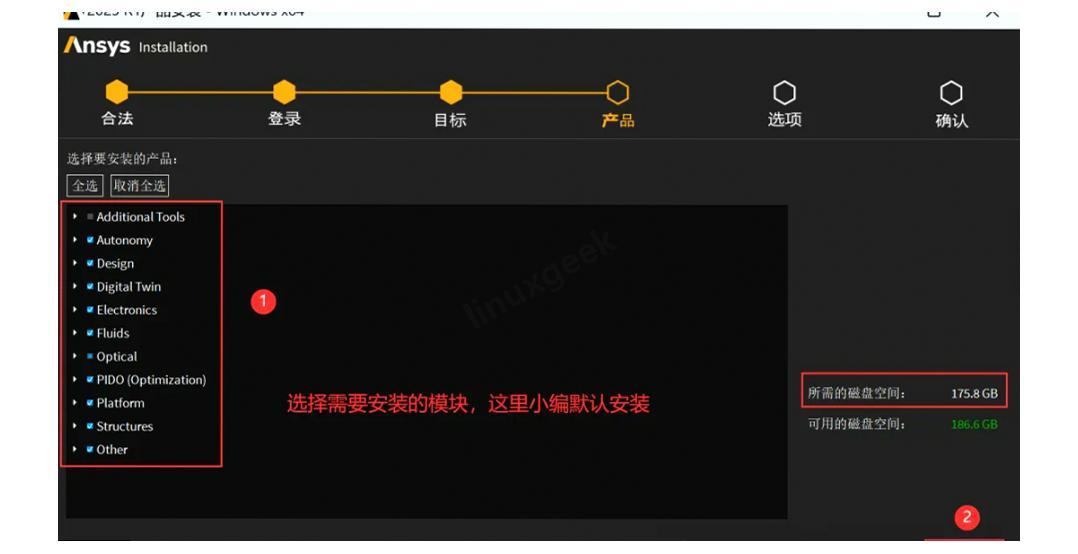The width and height of the screenshot is (1078, 554).
Task: Select the Optical label
Action: click(x=117, y=357)
